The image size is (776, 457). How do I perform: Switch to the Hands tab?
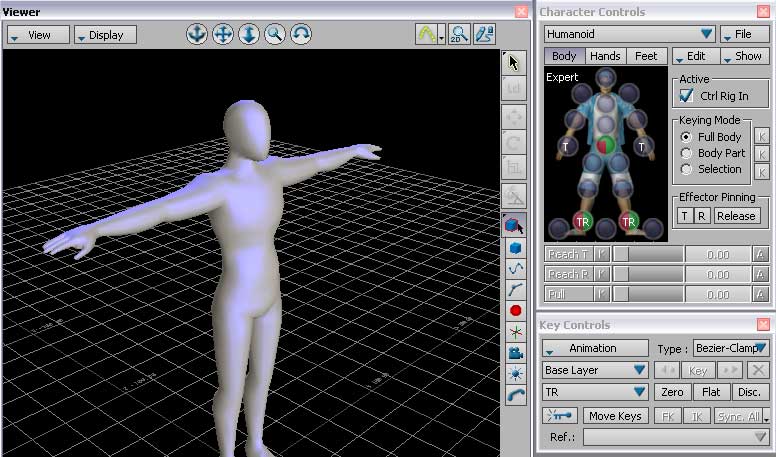click(x=605, y=57)
